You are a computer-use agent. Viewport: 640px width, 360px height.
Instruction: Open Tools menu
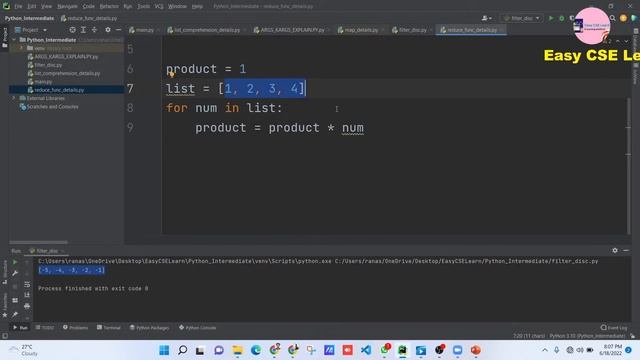[x=143, y=6]
